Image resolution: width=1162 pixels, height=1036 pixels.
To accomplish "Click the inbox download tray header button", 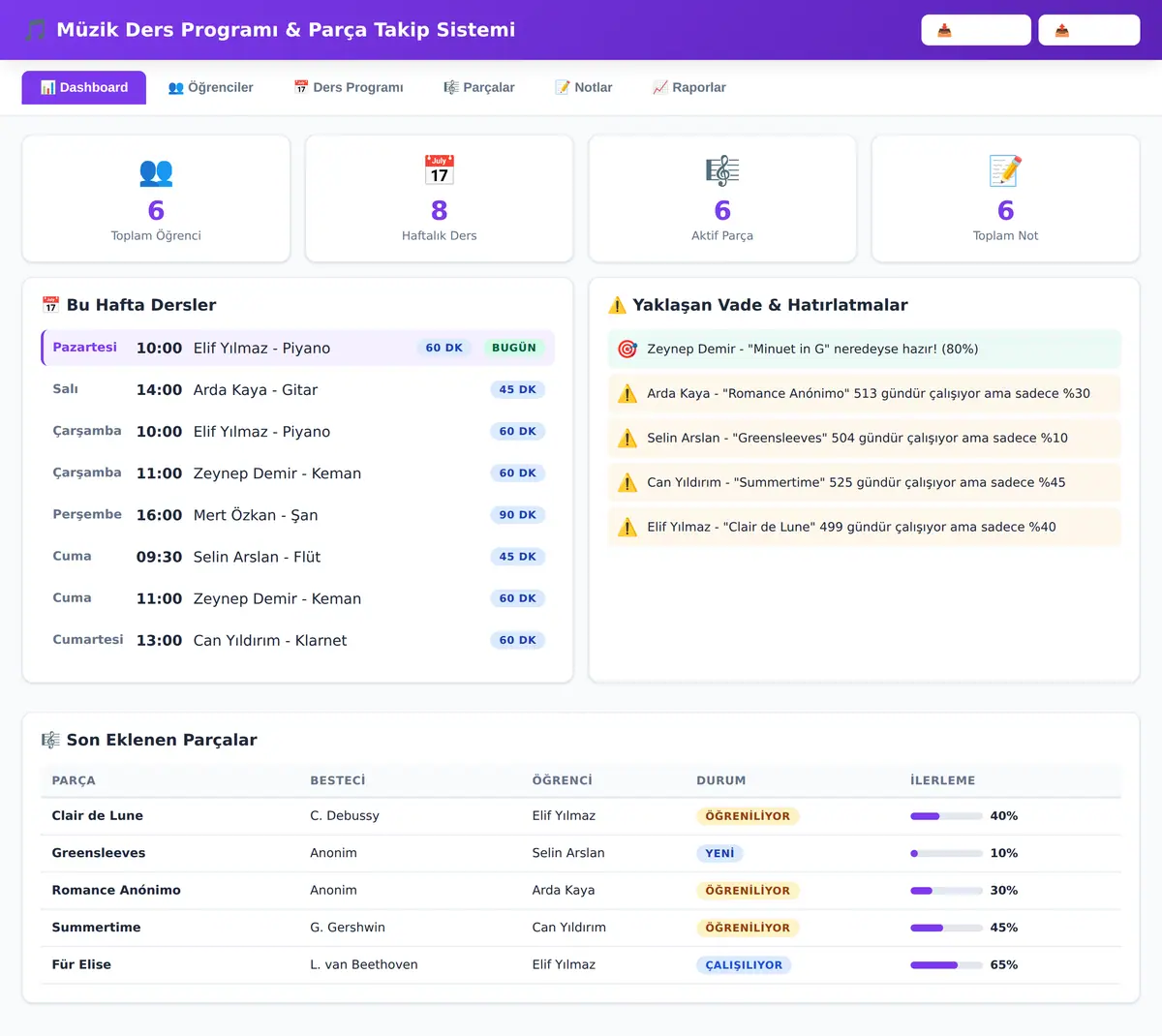I will [x=976, y=30].
